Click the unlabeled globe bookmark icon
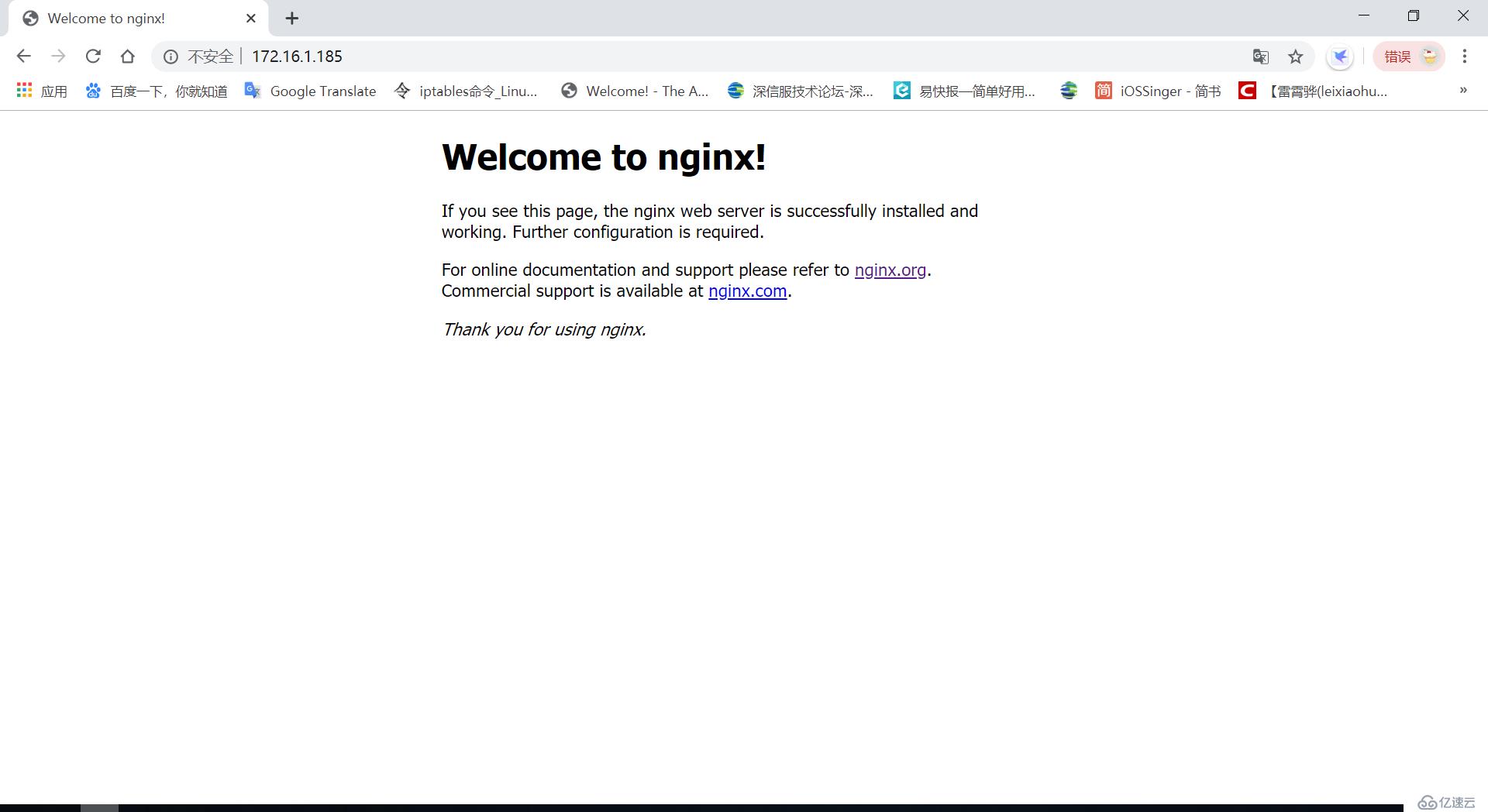This screenshot has width=1488, height=812. 1069,91
